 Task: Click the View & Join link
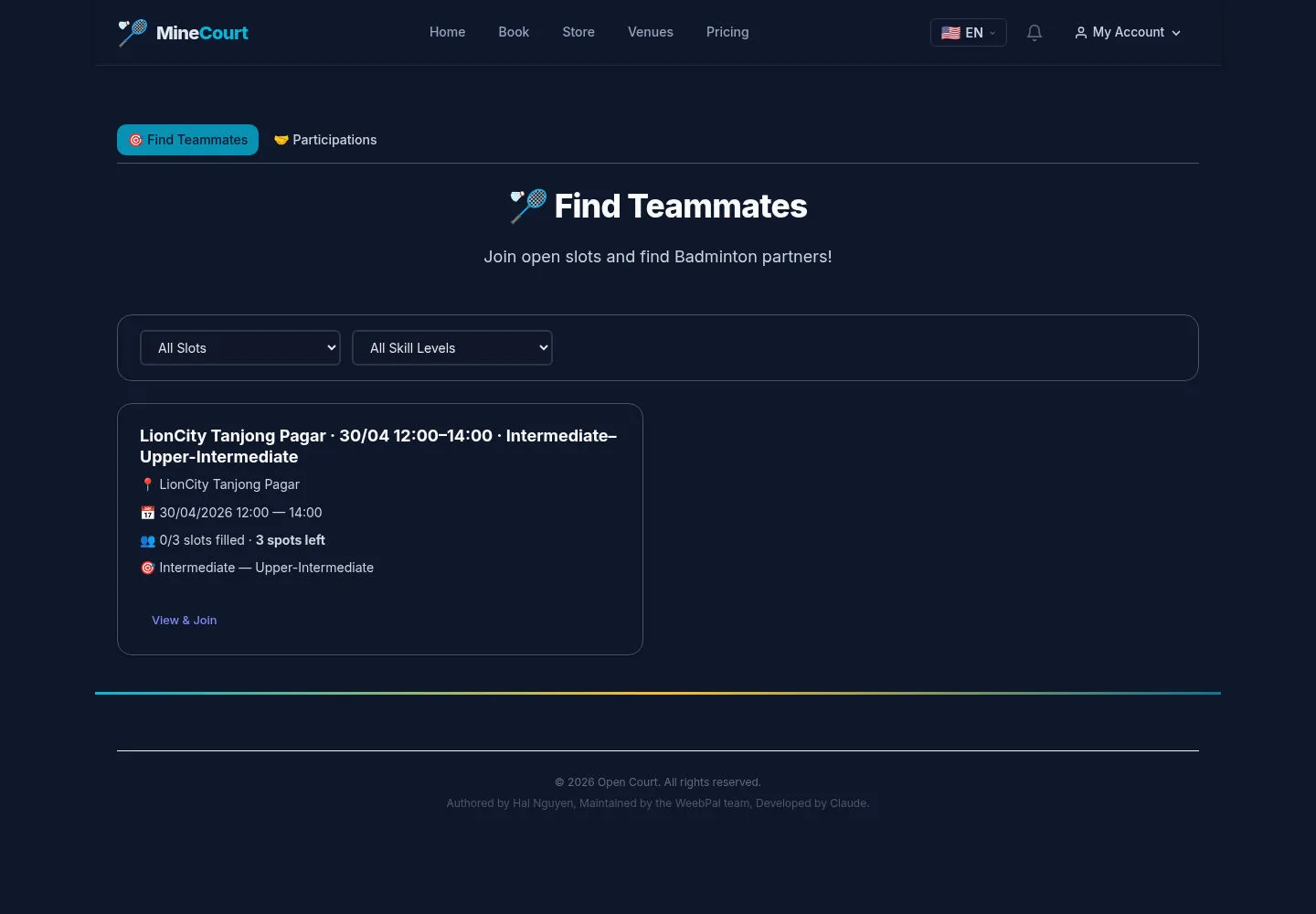coord(184,621)
